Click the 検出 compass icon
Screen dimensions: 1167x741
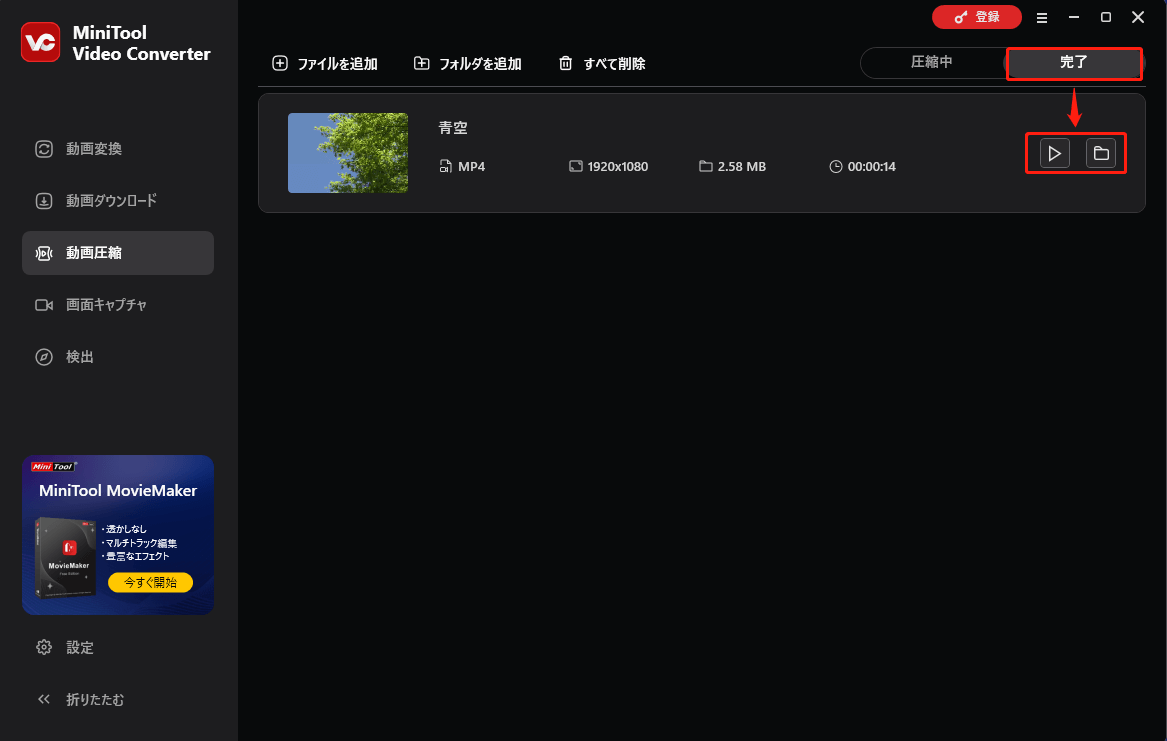(44, 357)
